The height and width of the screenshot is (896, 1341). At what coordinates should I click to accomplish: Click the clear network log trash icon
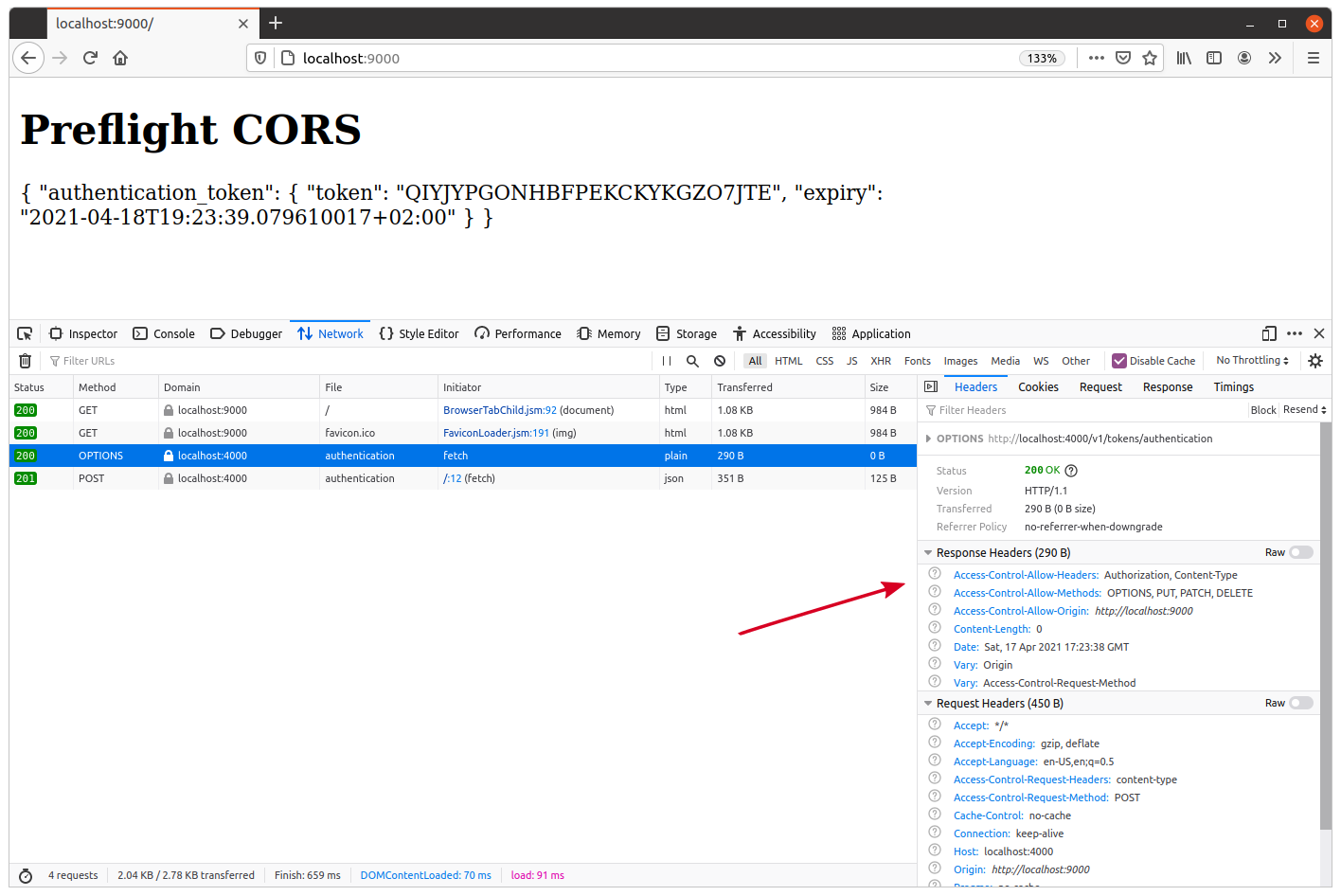tap(26, 361)
